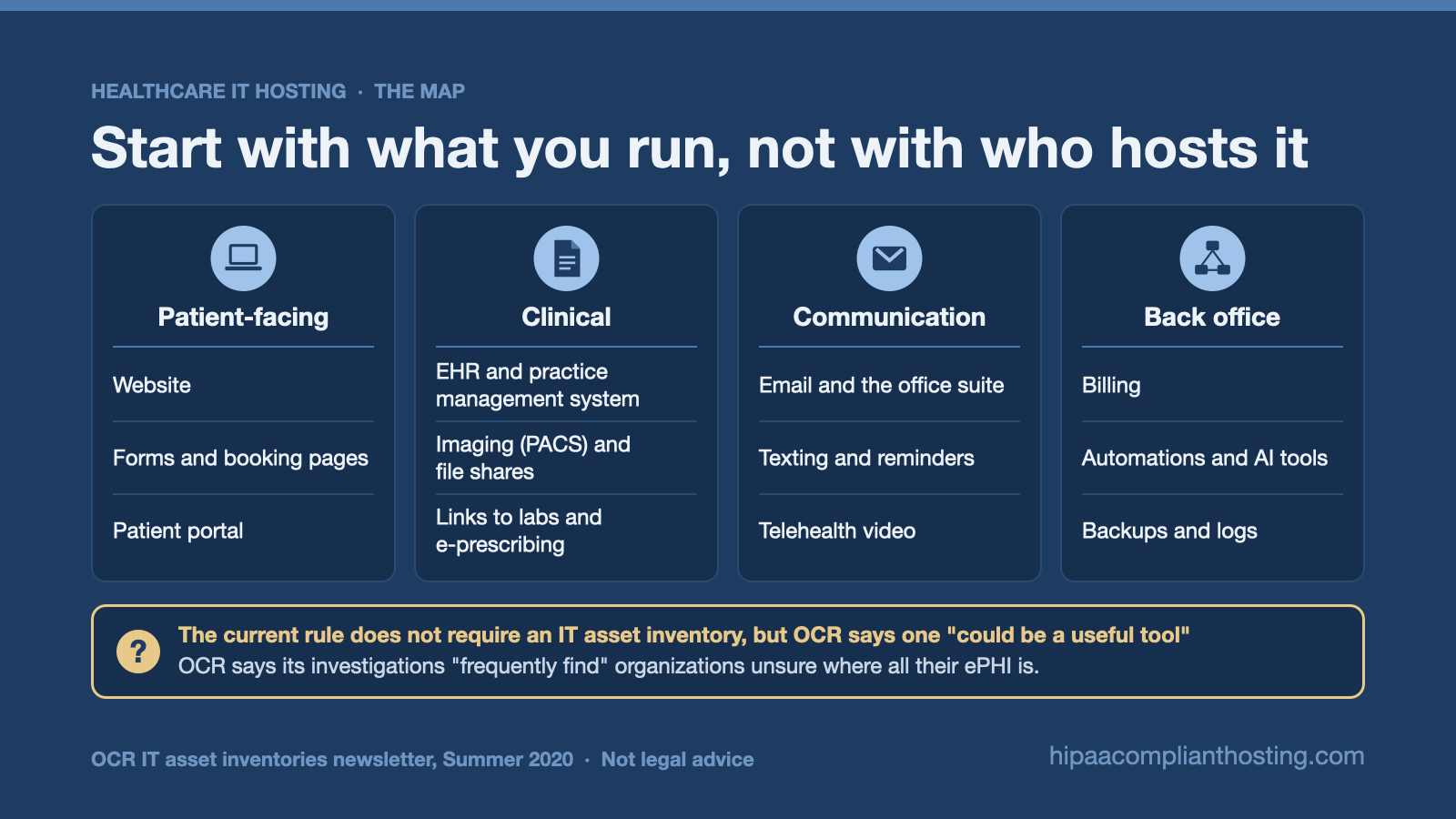
Task: Click Email and the office suite
Action: pyautogui.click(x=882, y=385)
